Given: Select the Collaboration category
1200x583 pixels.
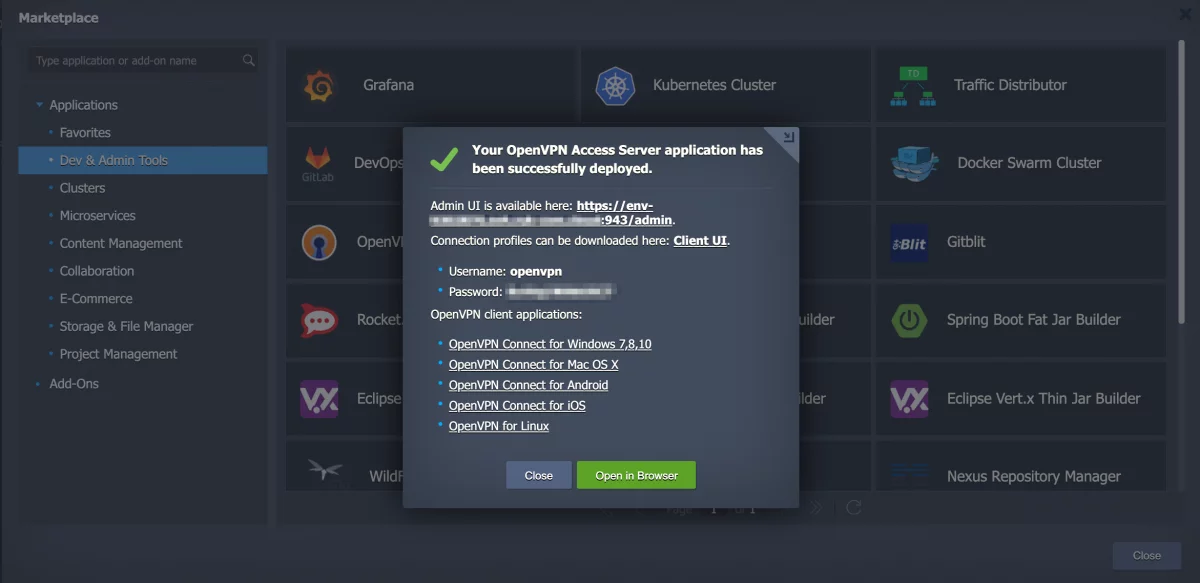Looking at the screenshot, I should (x=96, y=271).
